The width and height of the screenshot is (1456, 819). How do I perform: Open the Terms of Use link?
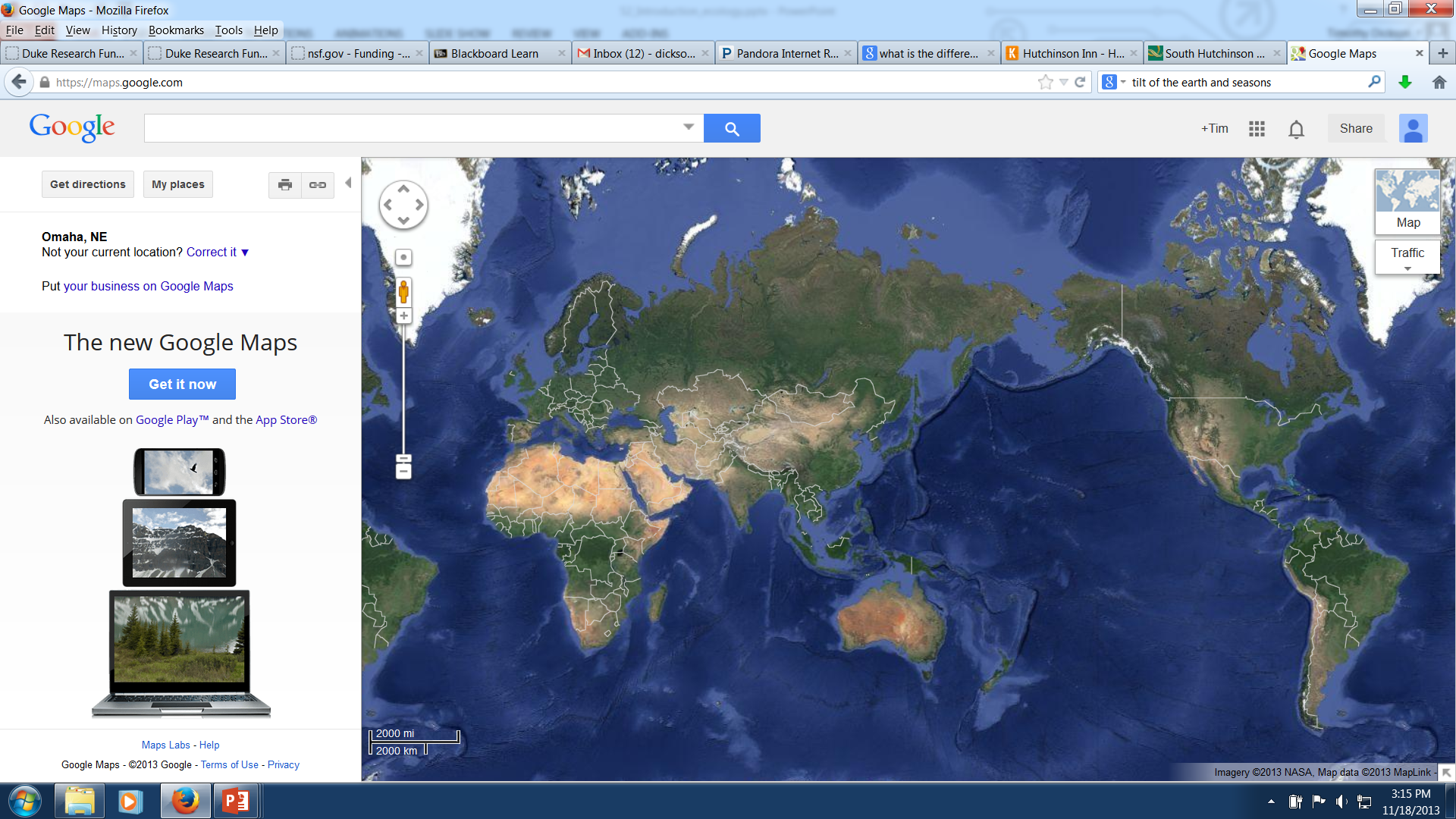[230, 765]
